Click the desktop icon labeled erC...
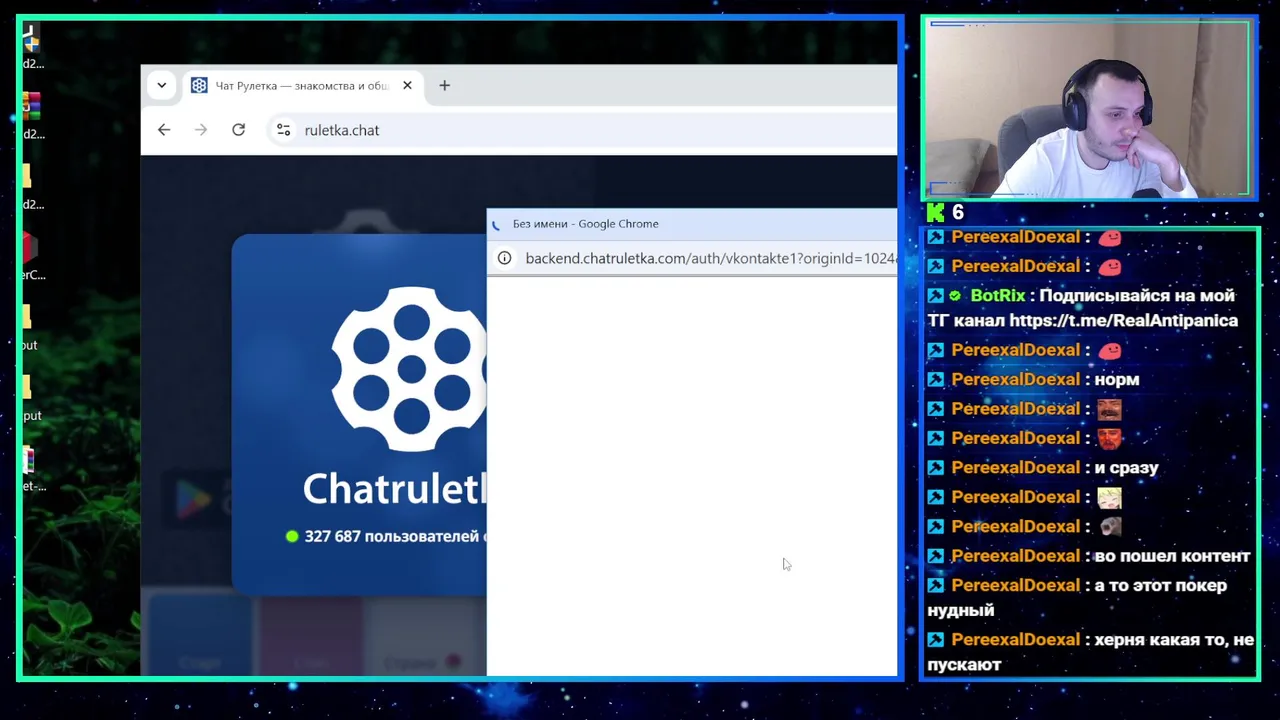1280x720 pixels. pyautogui.click(x=31, y=256)
